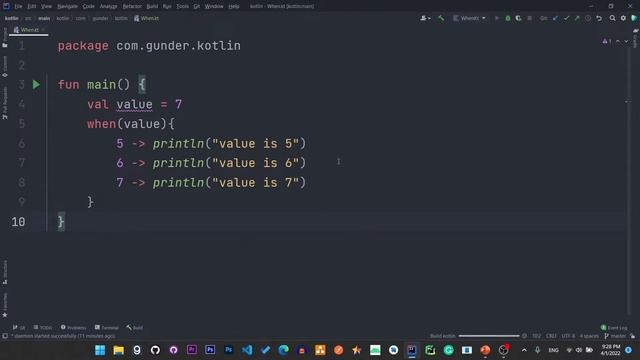Open Search Everywhere magnifier icon

pos(613,18)
